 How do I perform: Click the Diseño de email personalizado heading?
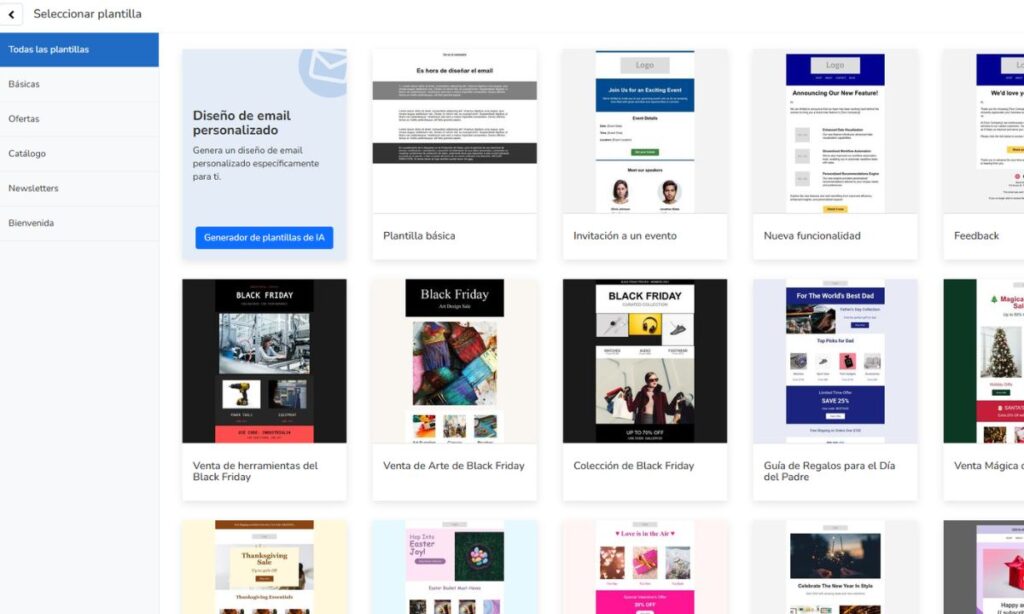click(x=242, y=123)
